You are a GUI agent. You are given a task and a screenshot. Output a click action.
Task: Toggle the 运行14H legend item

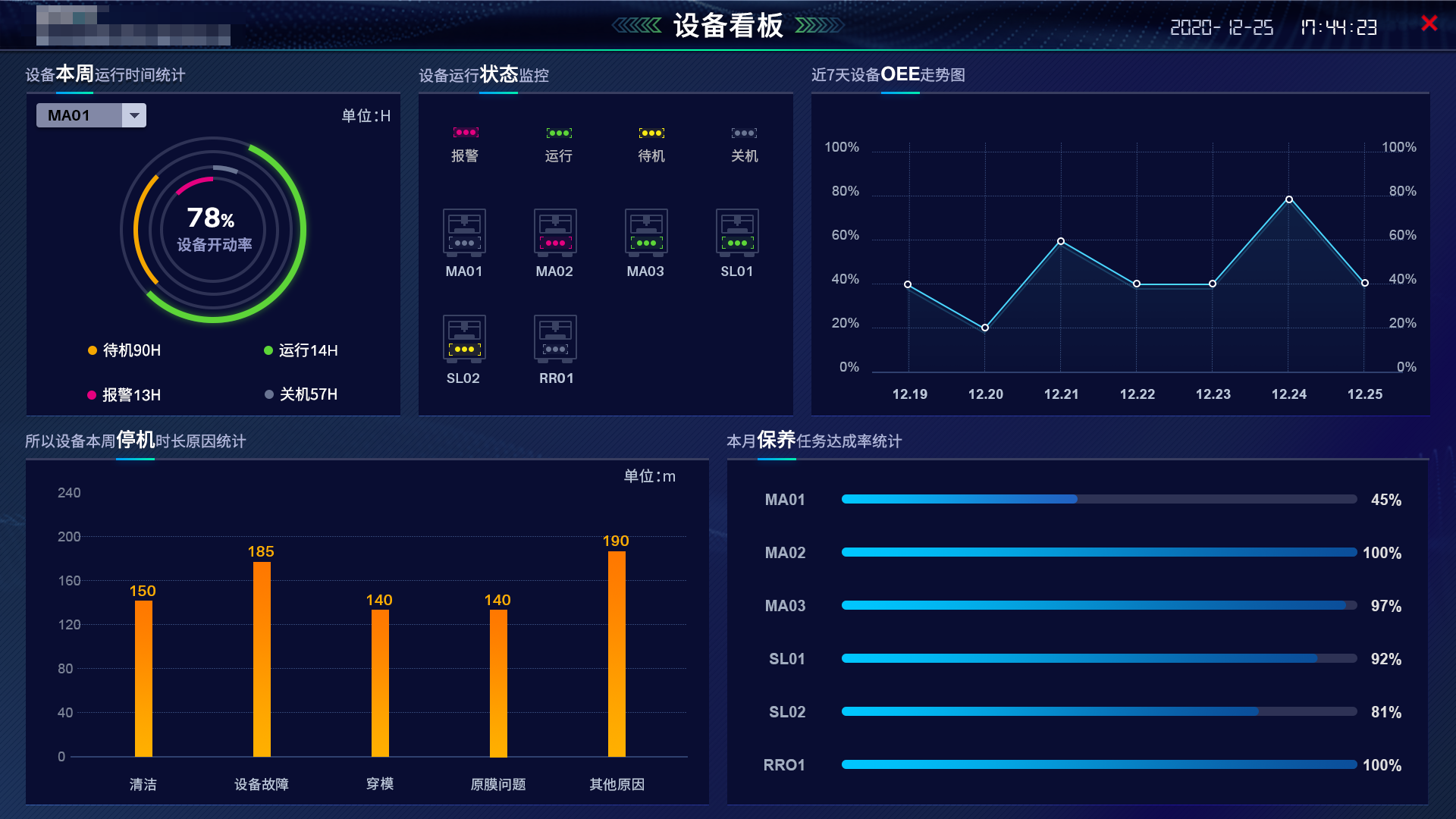click(x=301, y=350)
